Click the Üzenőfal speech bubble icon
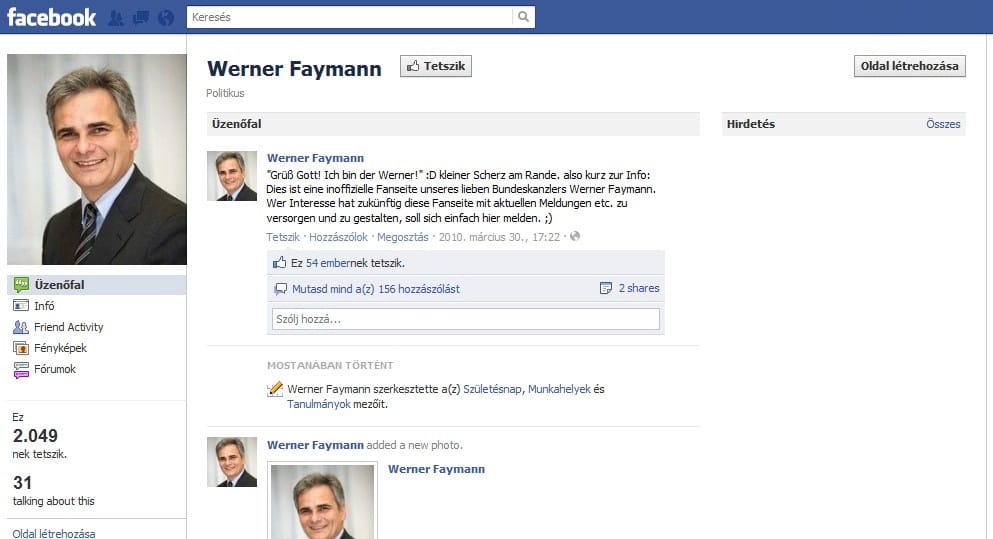 pyautogui.click(x=21, y=285)
